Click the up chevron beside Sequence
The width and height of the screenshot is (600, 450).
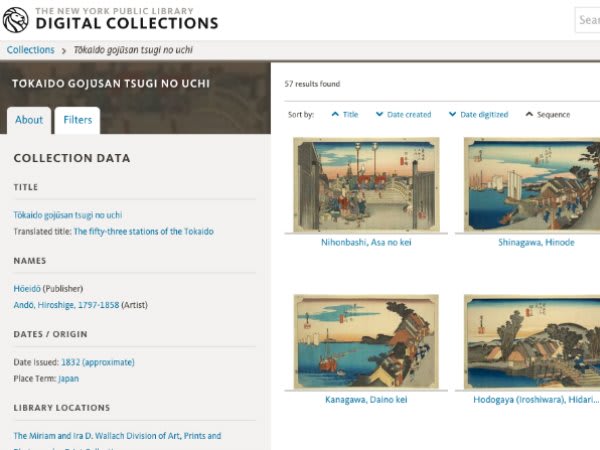pyautogui.click(x=529, y=114)
